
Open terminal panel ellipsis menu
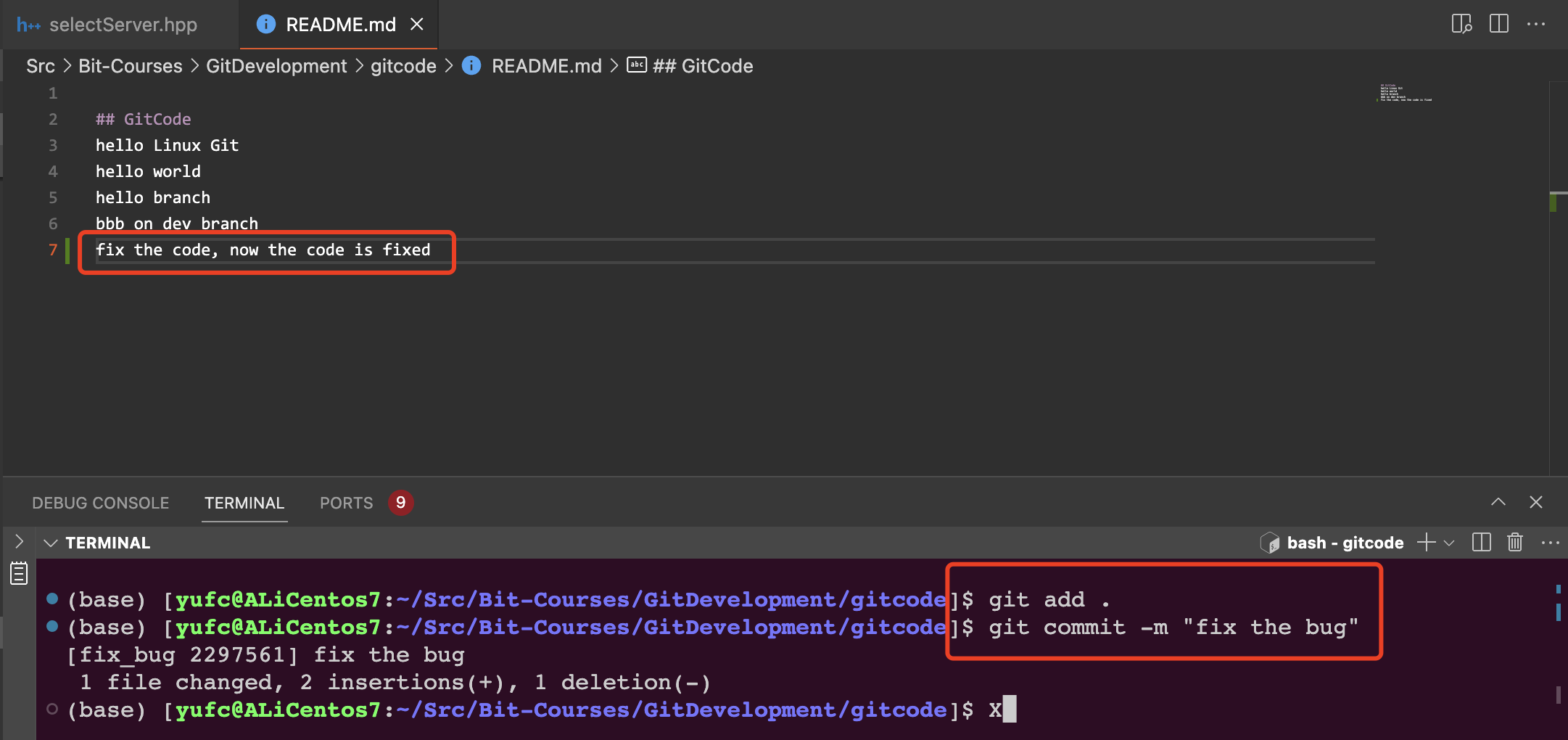click(x=1550, y=543)
